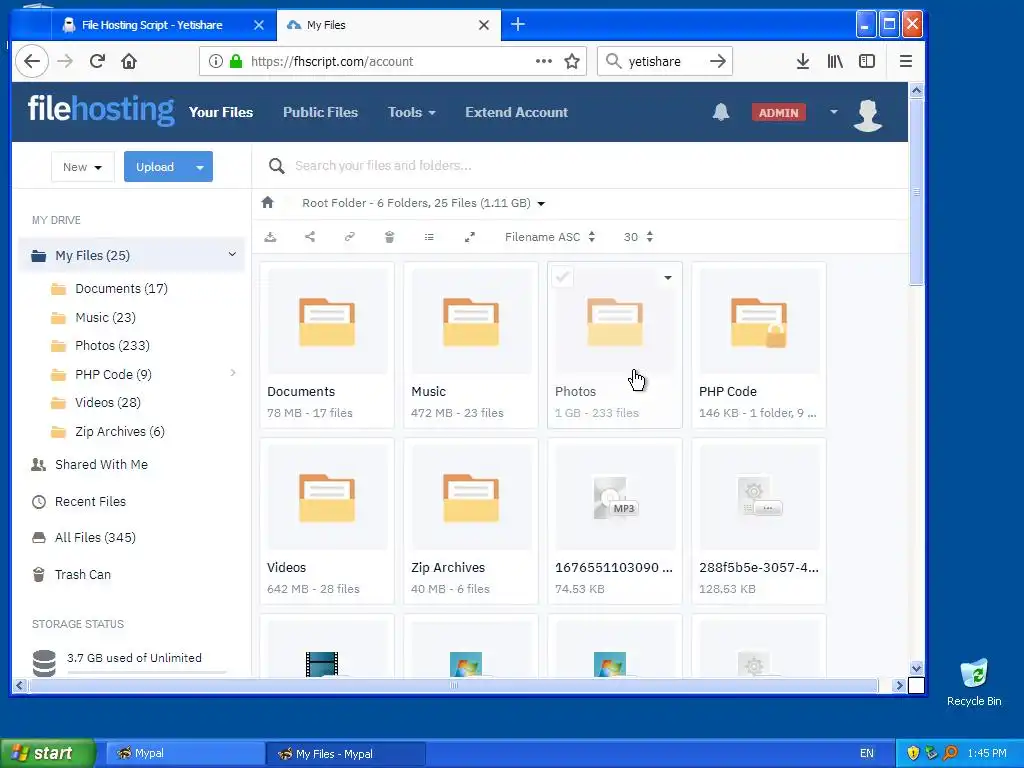Screen dimensions: 1024x768
Task: Open the browser library icon
Action: tap(835, 61)
